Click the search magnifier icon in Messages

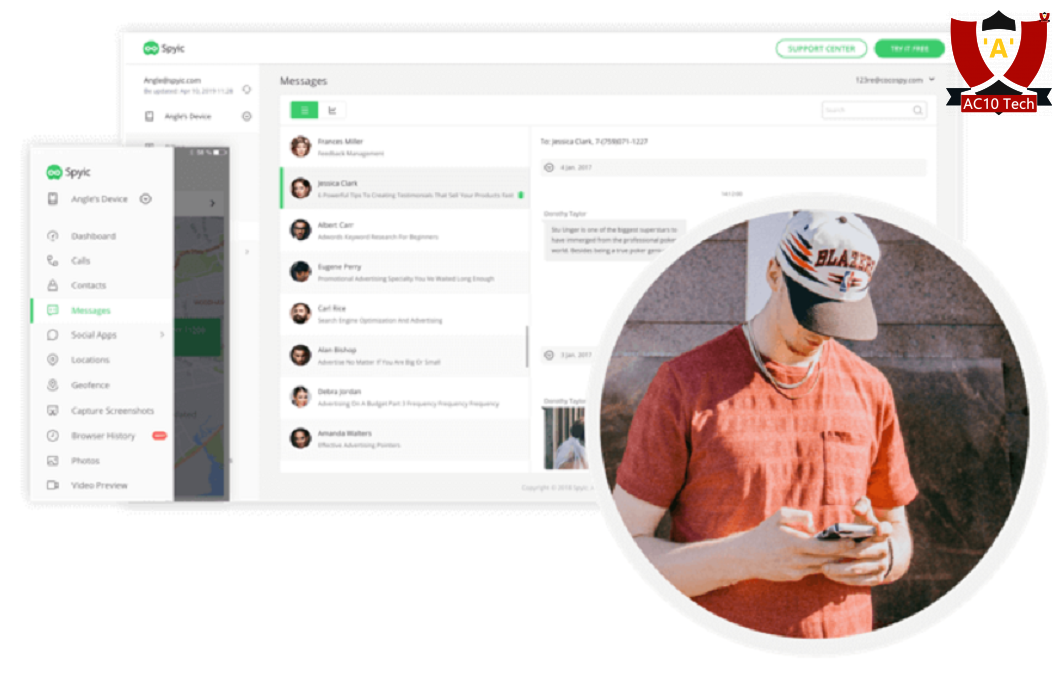click(x=917, y=110)
